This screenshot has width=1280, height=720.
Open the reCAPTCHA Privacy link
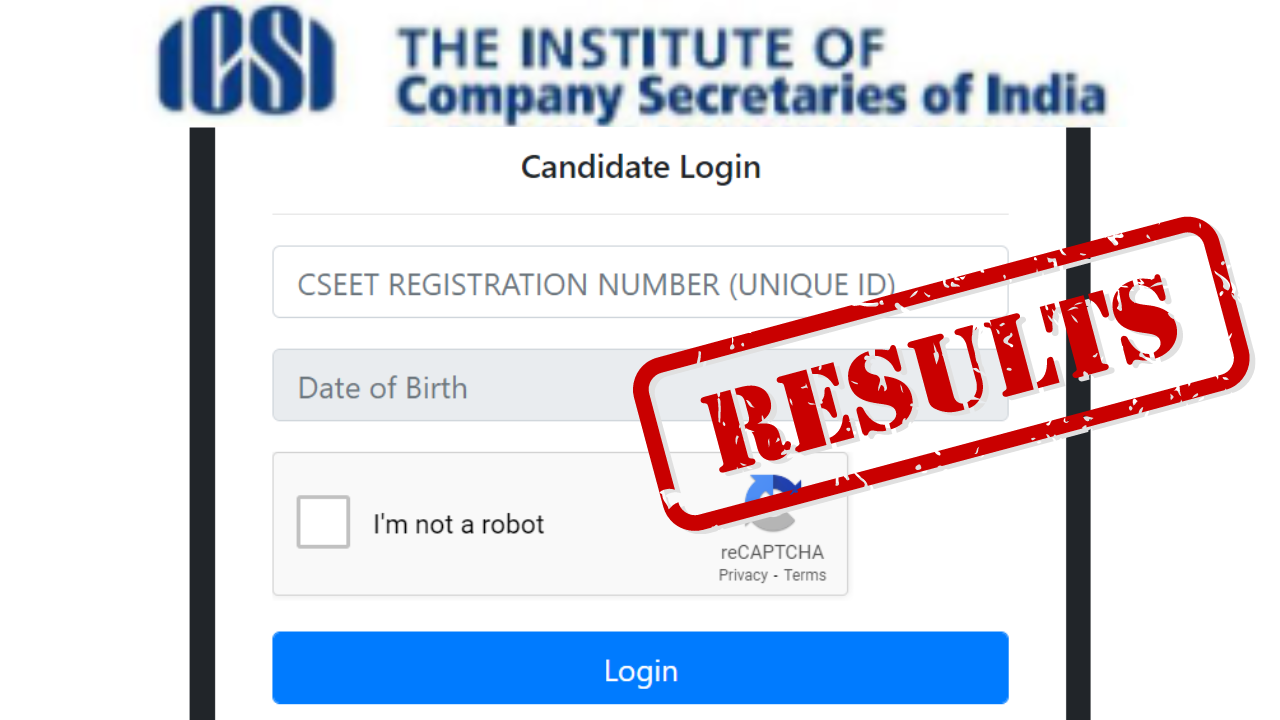click(742, 575)
